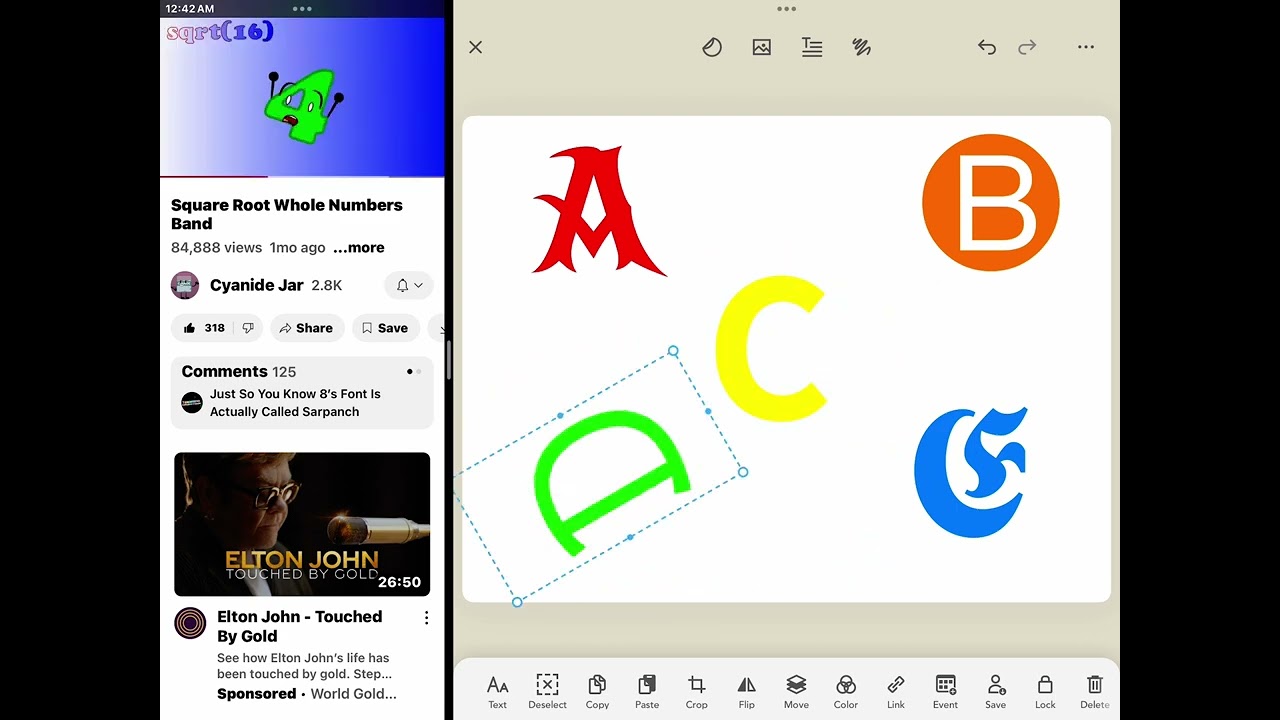Tap the 12:42 AM status bar clock
This screenshot has width=1280, height=720.
pos(189,9)
